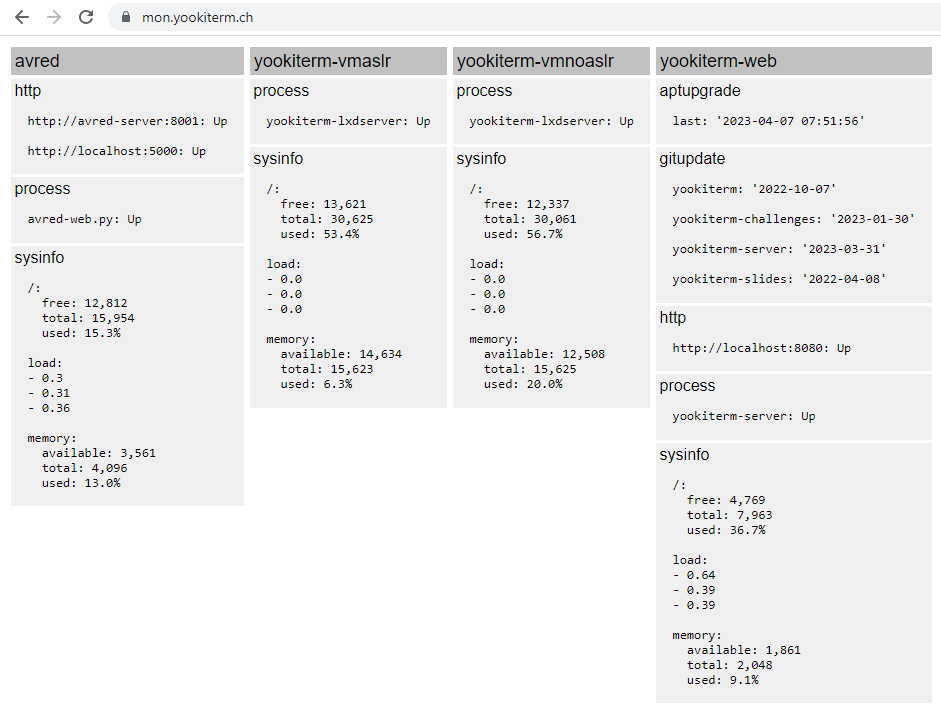Viewport: 941px width, 715px height.
Task: Click yookiterm-web disk used 36.7%
Action: click(x=726, y=530)
